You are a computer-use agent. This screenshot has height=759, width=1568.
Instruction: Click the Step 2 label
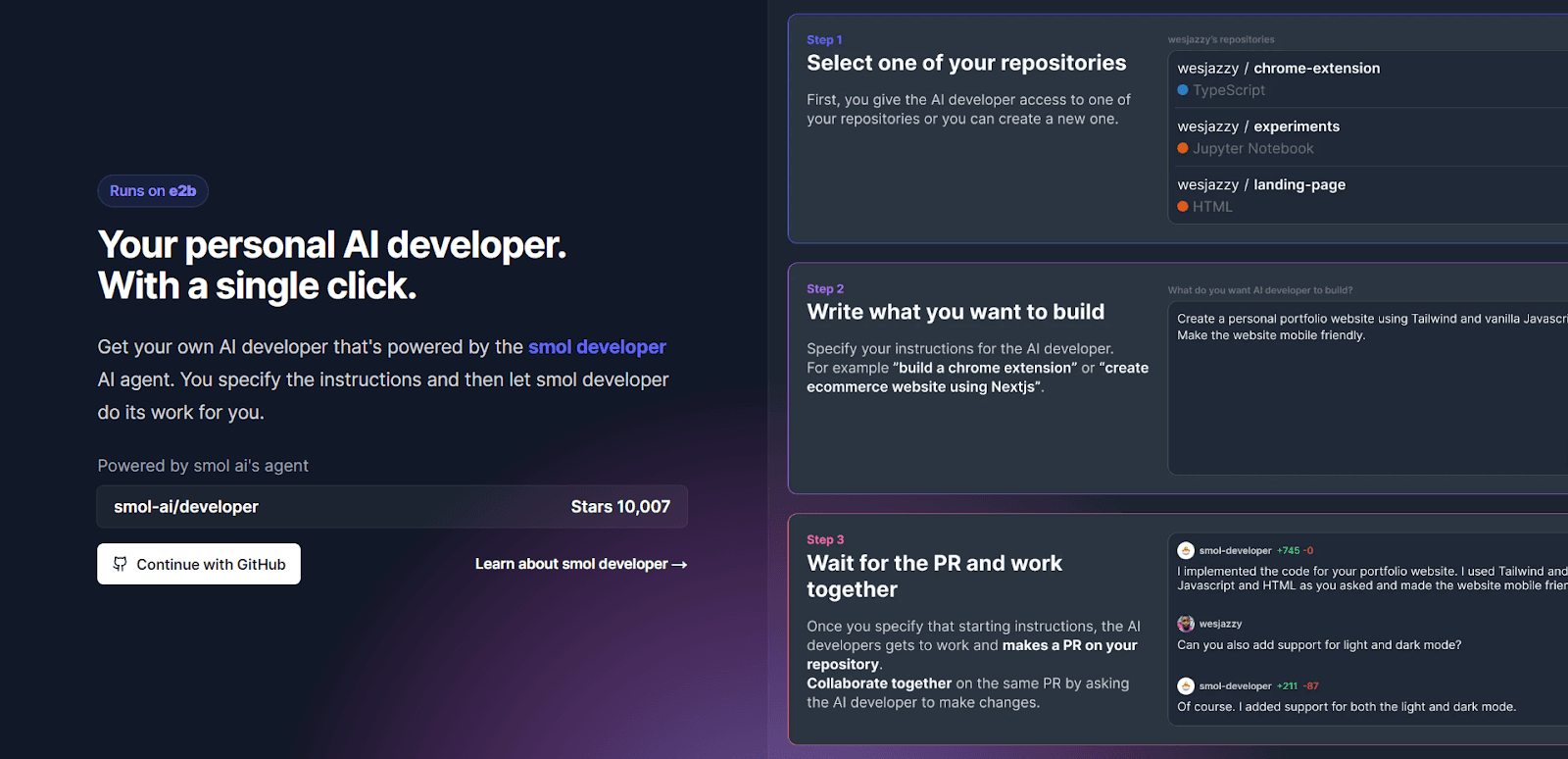pyautogui.click(x=825, y=289)
